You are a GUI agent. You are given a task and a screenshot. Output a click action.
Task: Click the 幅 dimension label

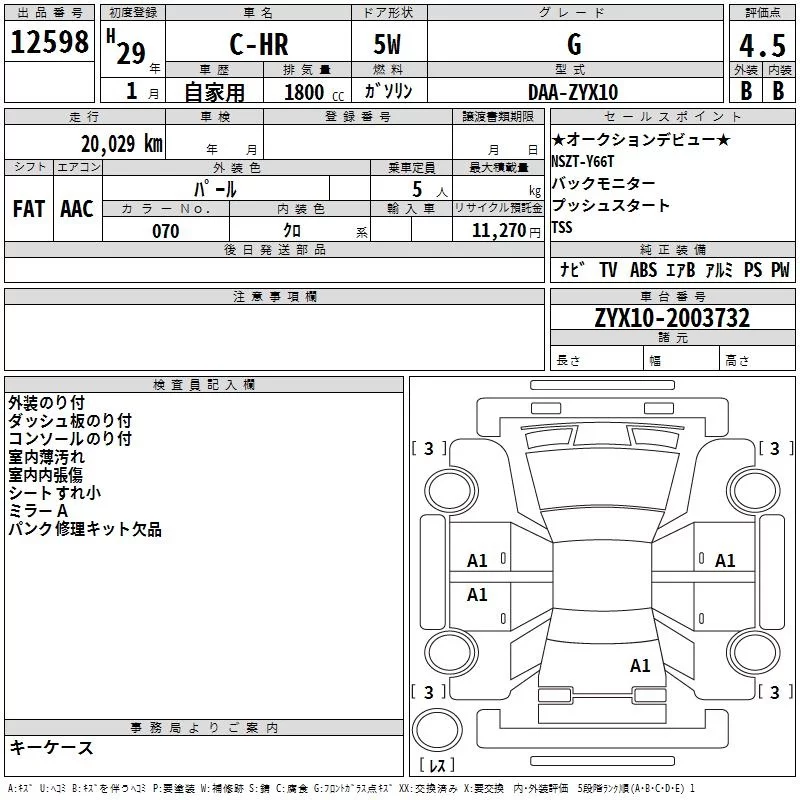tap(655, 361)
